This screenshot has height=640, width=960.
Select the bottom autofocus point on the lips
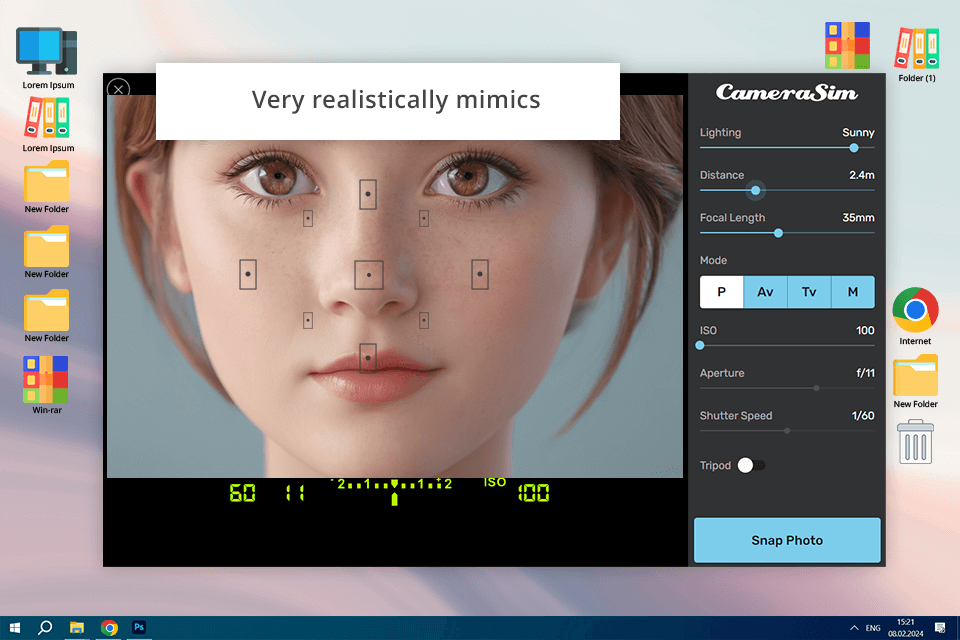[x=367, y=358]
